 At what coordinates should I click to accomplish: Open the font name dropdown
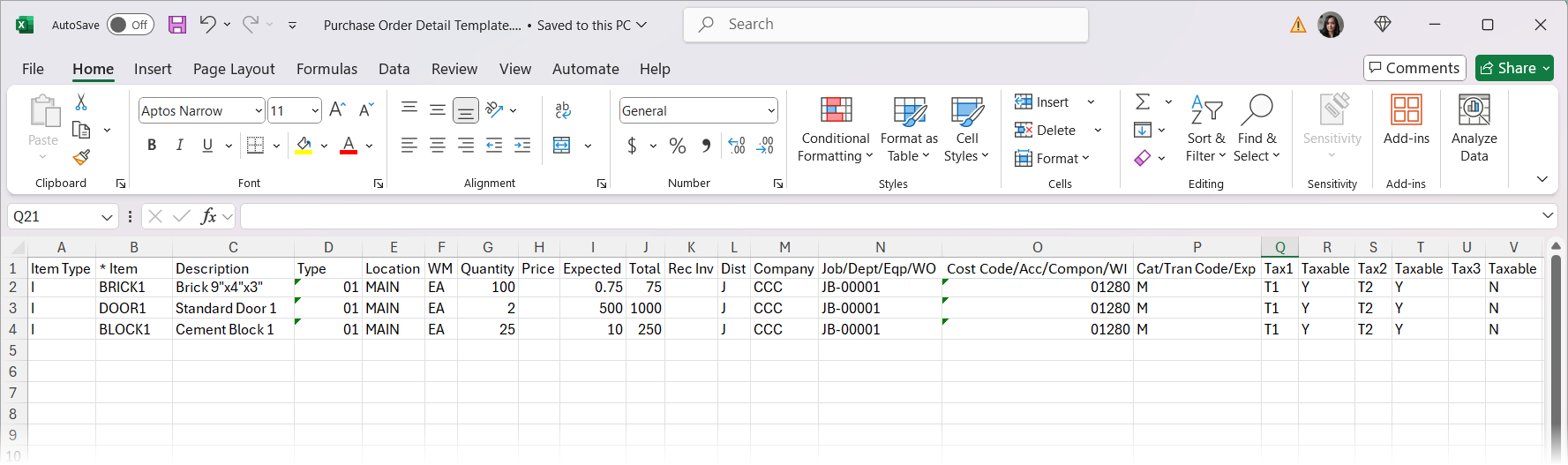pos(259,111)
